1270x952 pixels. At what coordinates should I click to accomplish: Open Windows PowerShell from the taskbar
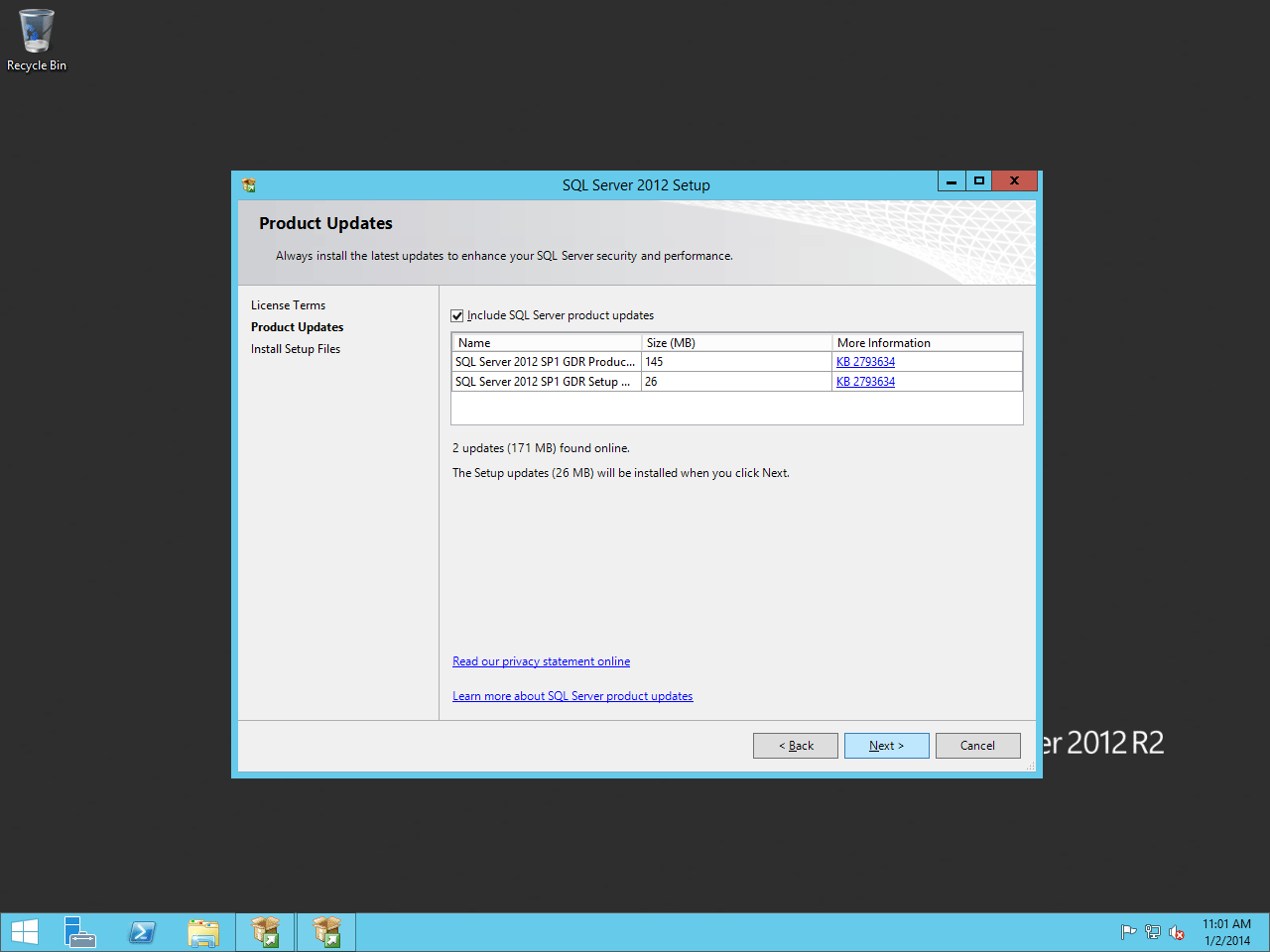[142, 932]
